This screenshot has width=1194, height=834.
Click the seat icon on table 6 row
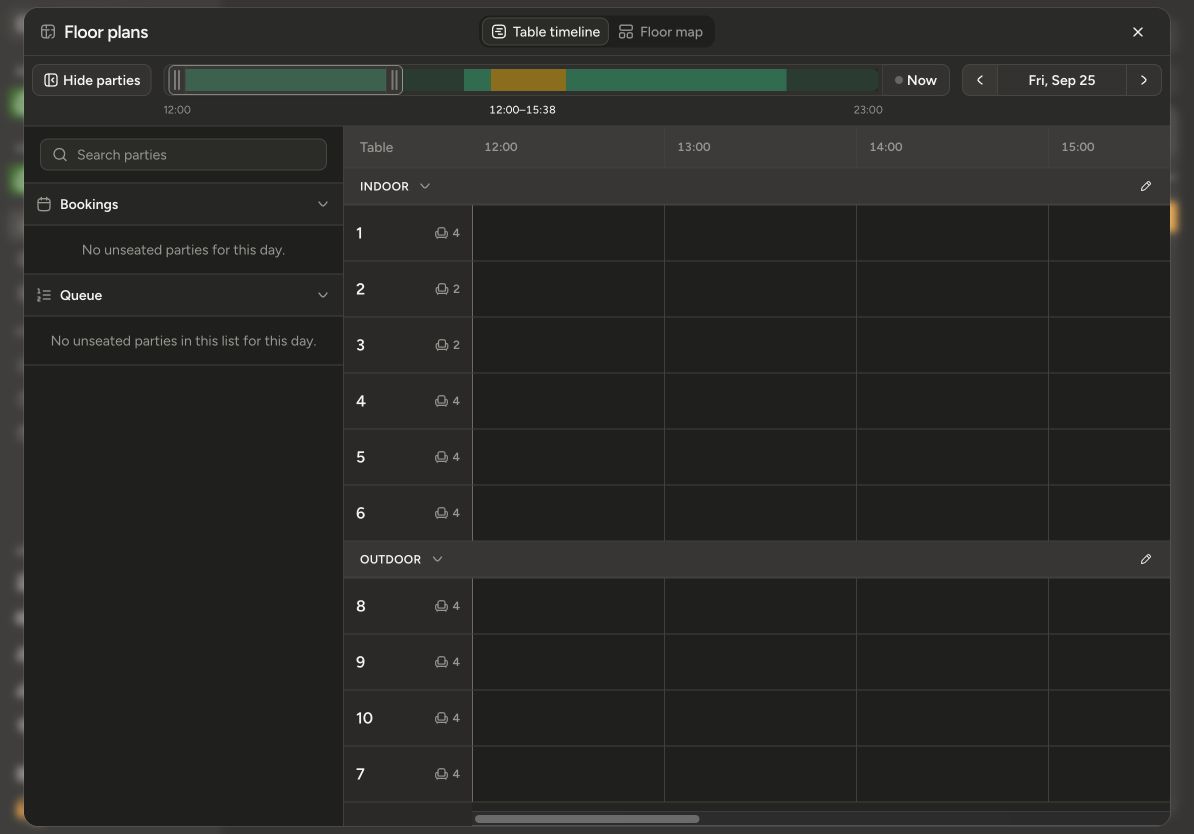pos(441,513)
